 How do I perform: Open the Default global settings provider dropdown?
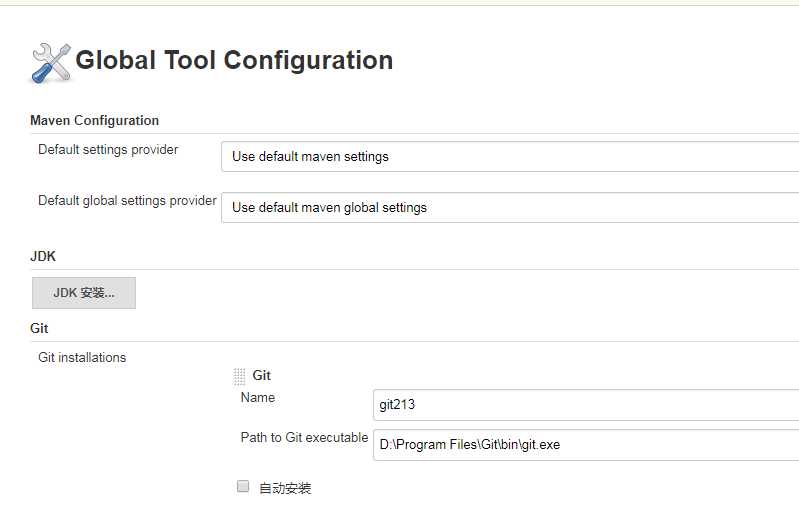tap(510, 207)
